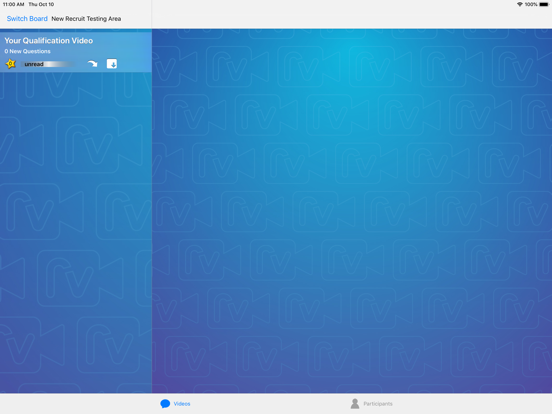Viewport: 552px width, 414px height.
Task: Switch to the Participants tab
Action: pyautogui.click(x=371, y=403)
